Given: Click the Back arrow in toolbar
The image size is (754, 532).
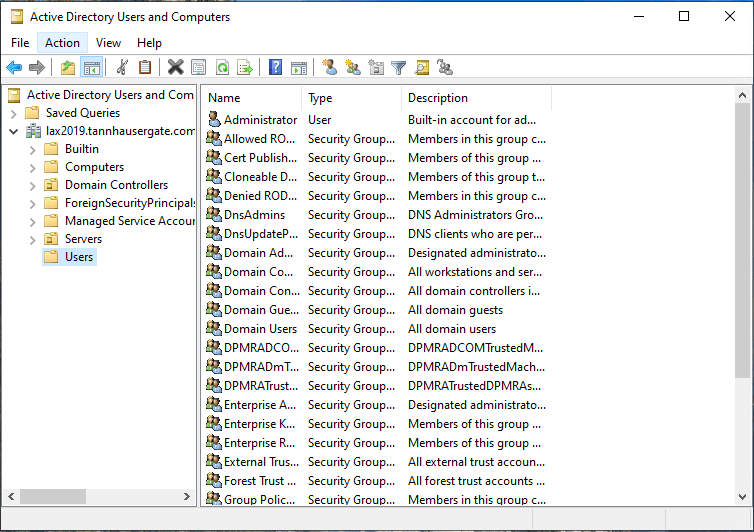Looking at the screenshot, I should point(14,68).
